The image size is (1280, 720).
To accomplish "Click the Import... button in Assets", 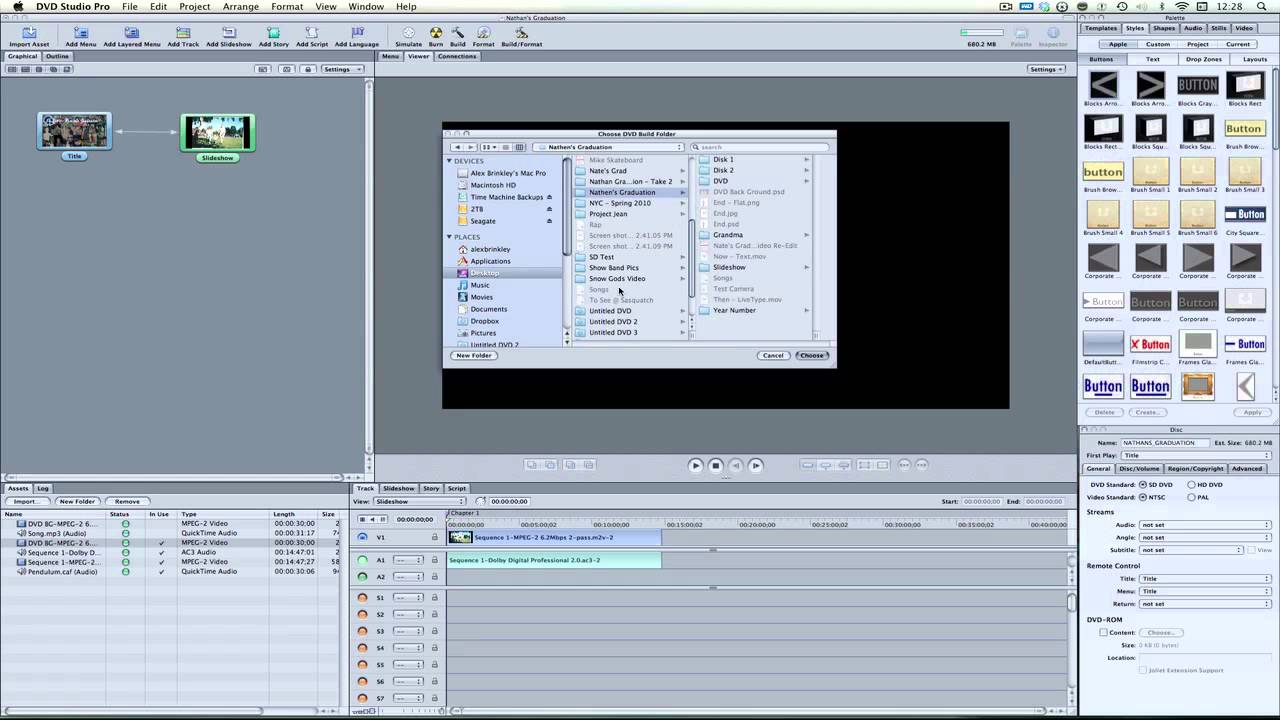I will pos(25,501).
